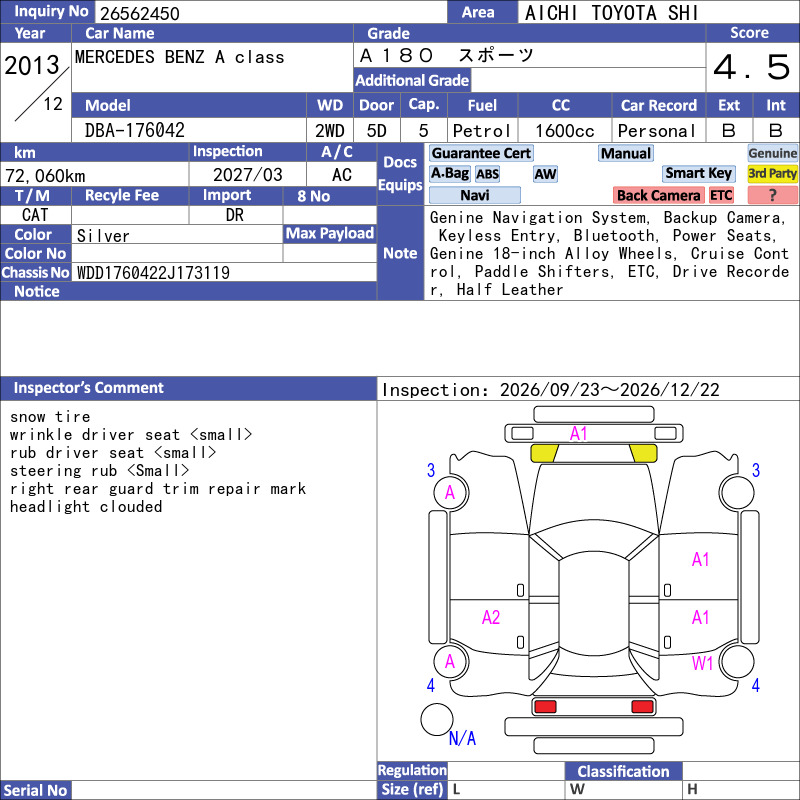Click the Additional Grade label

412,80
